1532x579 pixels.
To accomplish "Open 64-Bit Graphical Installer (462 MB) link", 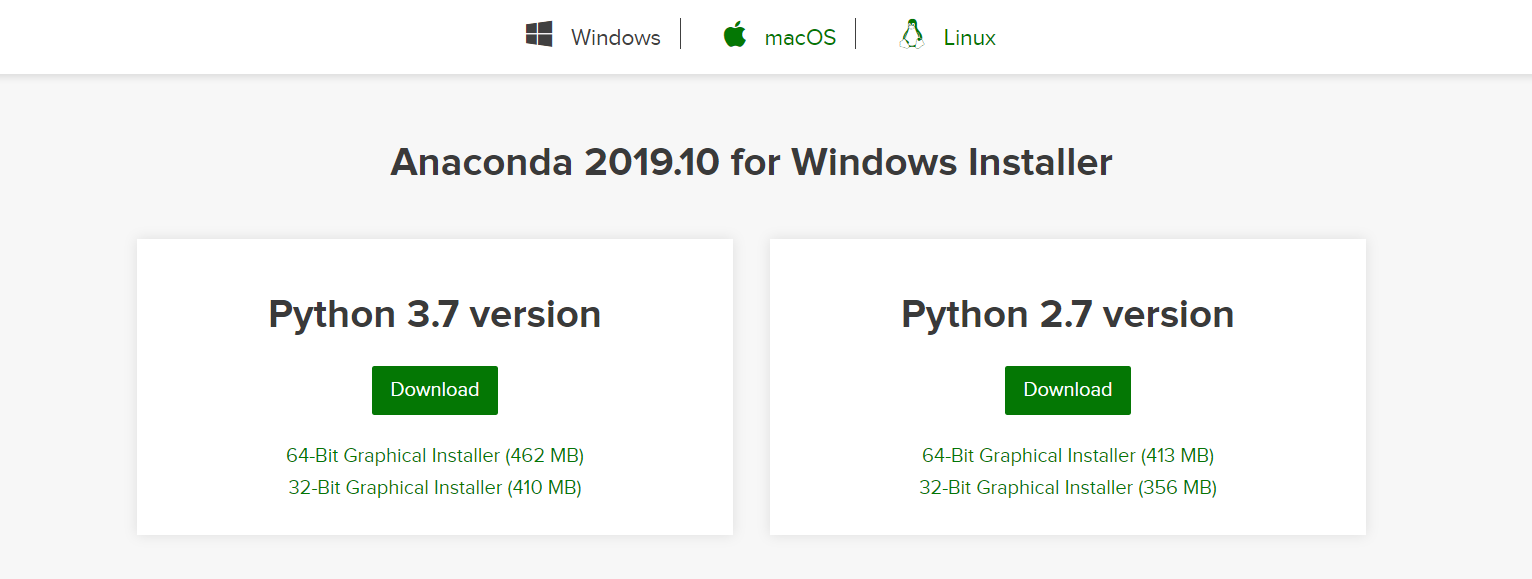I will 435,455.
